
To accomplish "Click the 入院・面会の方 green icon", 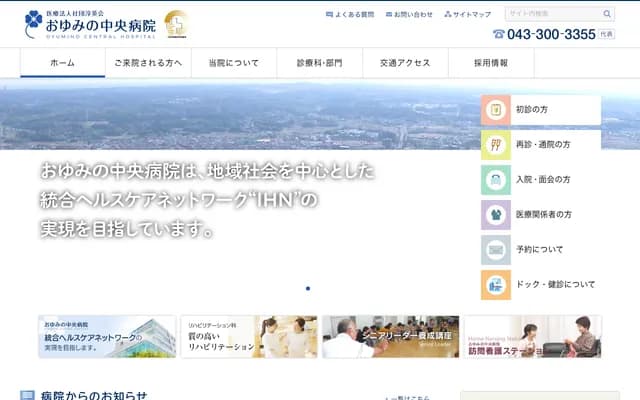I will tap(496, 180).
